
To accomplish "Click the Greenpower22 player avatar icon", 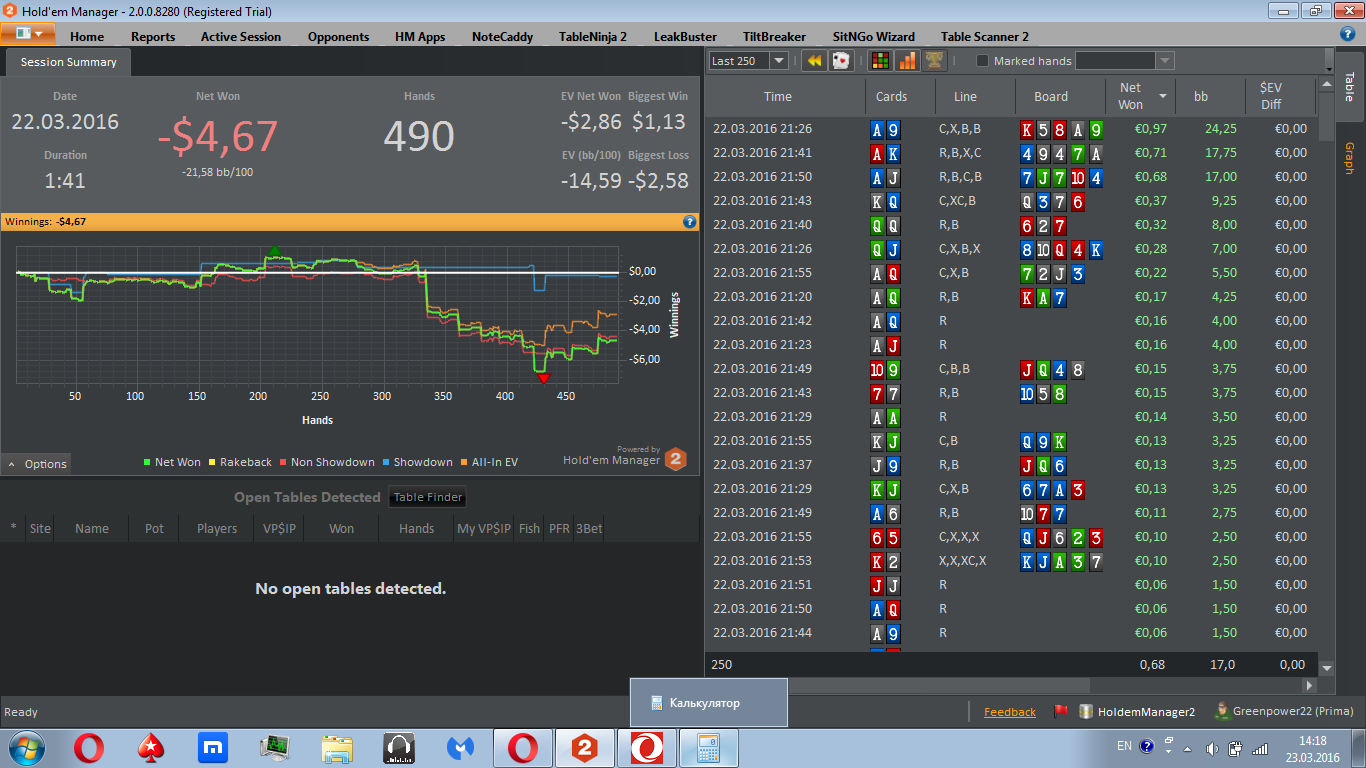I will click(1221, 711).
